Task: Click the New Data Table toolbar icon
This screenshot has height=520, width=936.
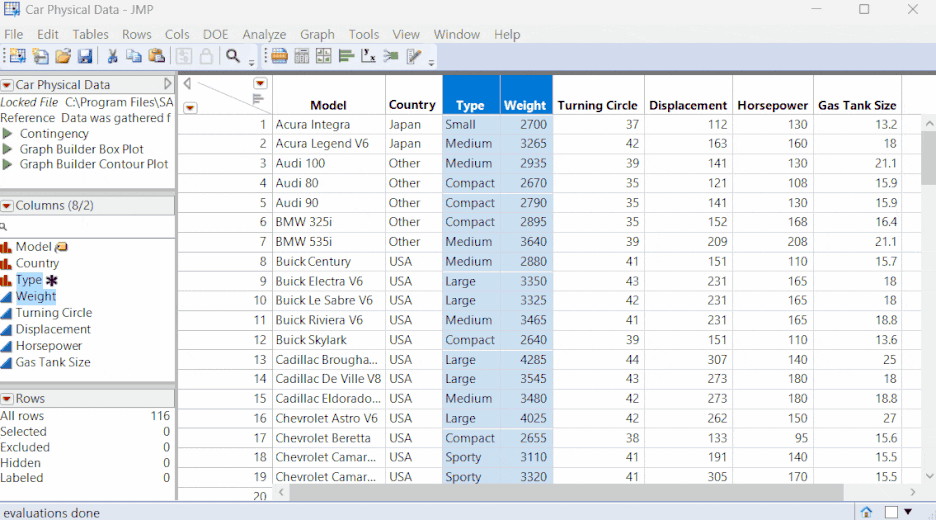Action: click(x=18, y=56)
